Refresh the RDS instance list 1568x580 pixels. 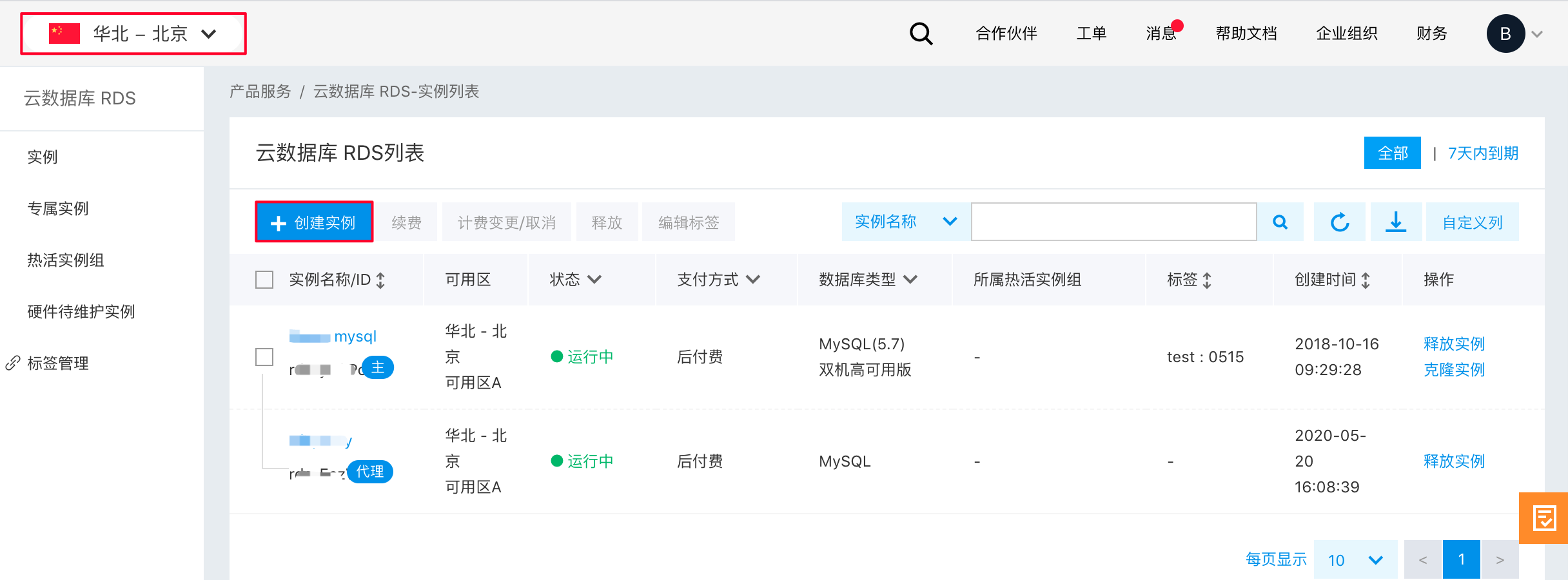pyautogui.click(x=1340, y=222)
